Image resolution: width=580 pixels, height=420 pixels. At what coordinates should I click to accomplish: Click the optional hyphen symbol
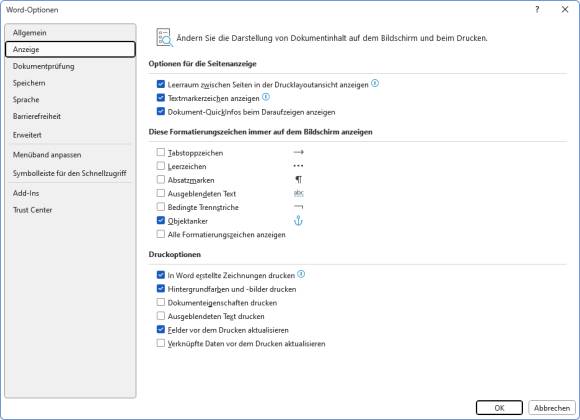pyautogui.click(x=298, y=207)
